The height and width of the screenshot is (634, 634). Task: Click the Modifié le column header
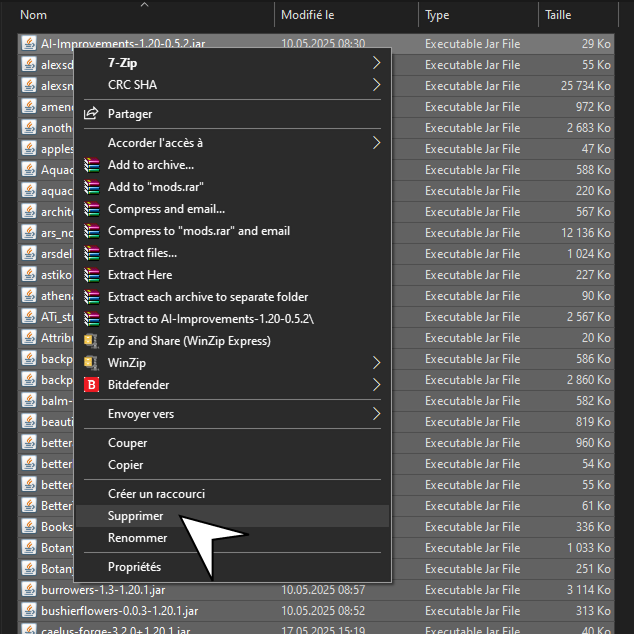point(308,15)
